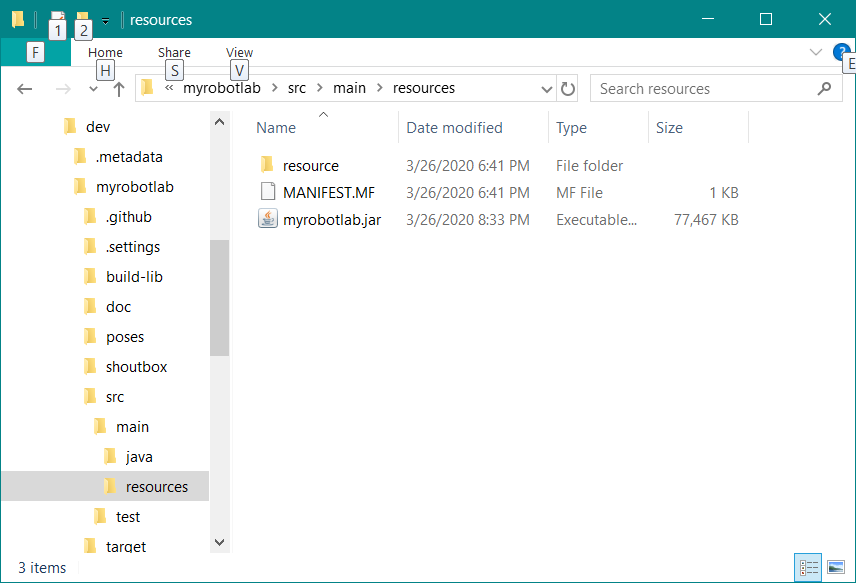Sort by Size column header
This screenshot has width=856, height=583.
point(669,128)
